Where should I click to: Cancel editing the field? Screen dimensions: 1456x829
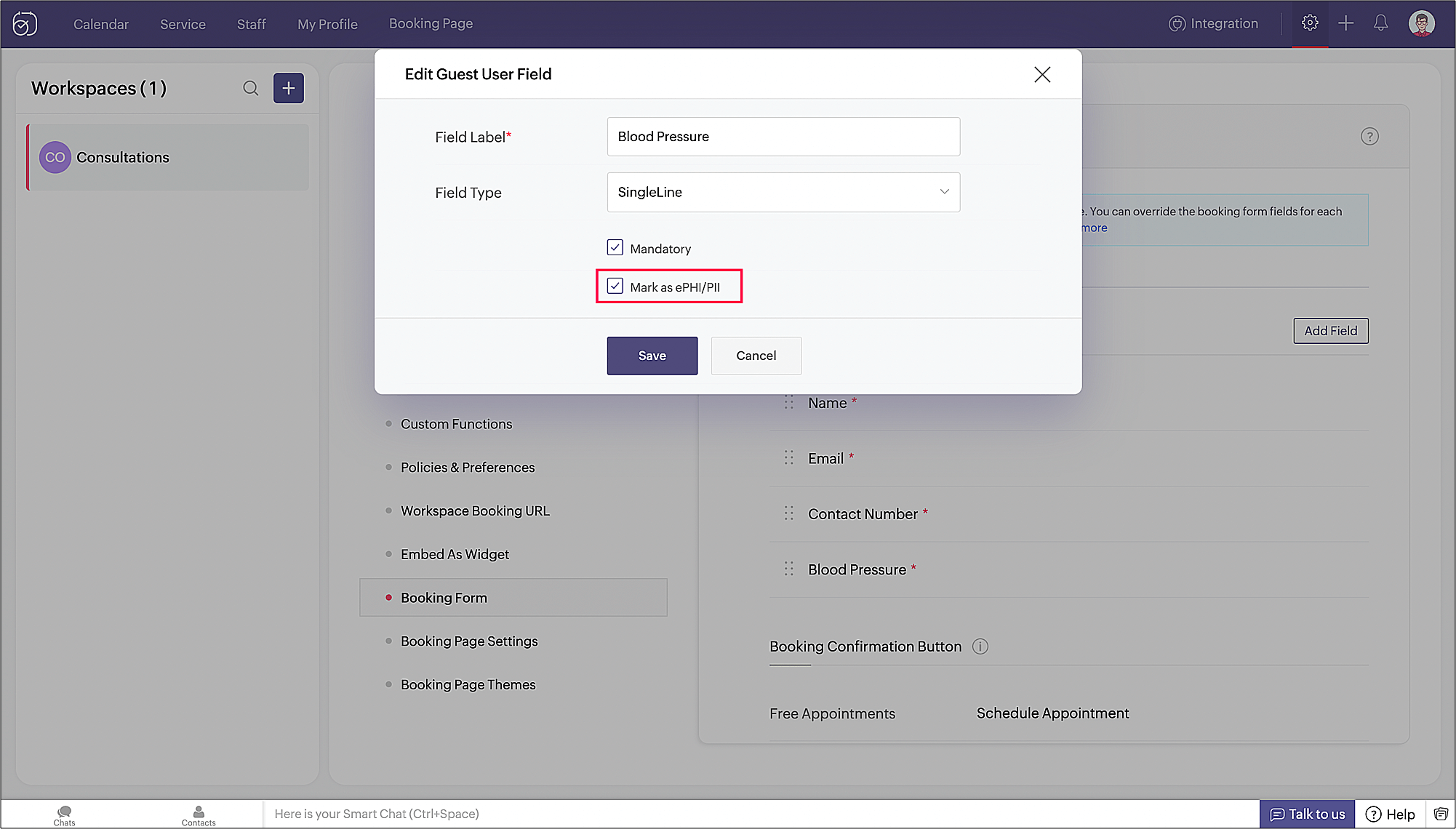click(x=756, y=356)
